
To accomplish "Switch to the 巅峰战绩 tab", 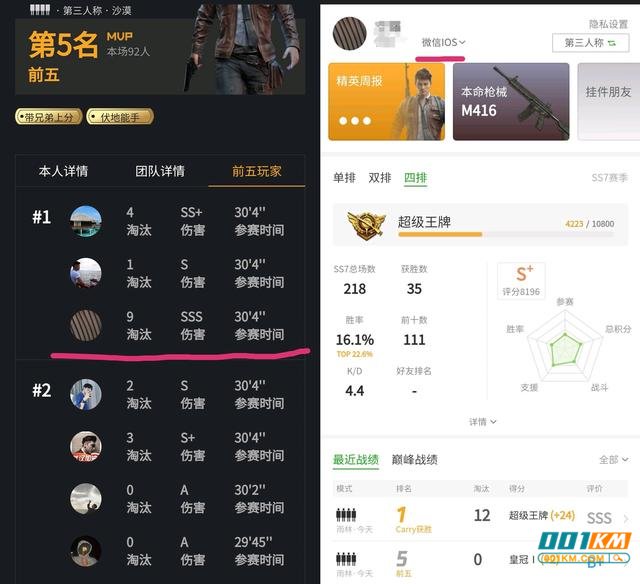I will coord(415,460).
